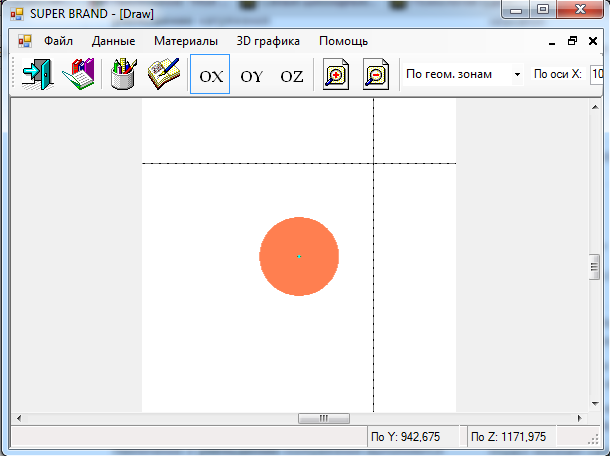The image size is (610, 456).
Task: Click the 'По Y: 942,675' status text
Action: pyautogui.click(x=405, y=437)
